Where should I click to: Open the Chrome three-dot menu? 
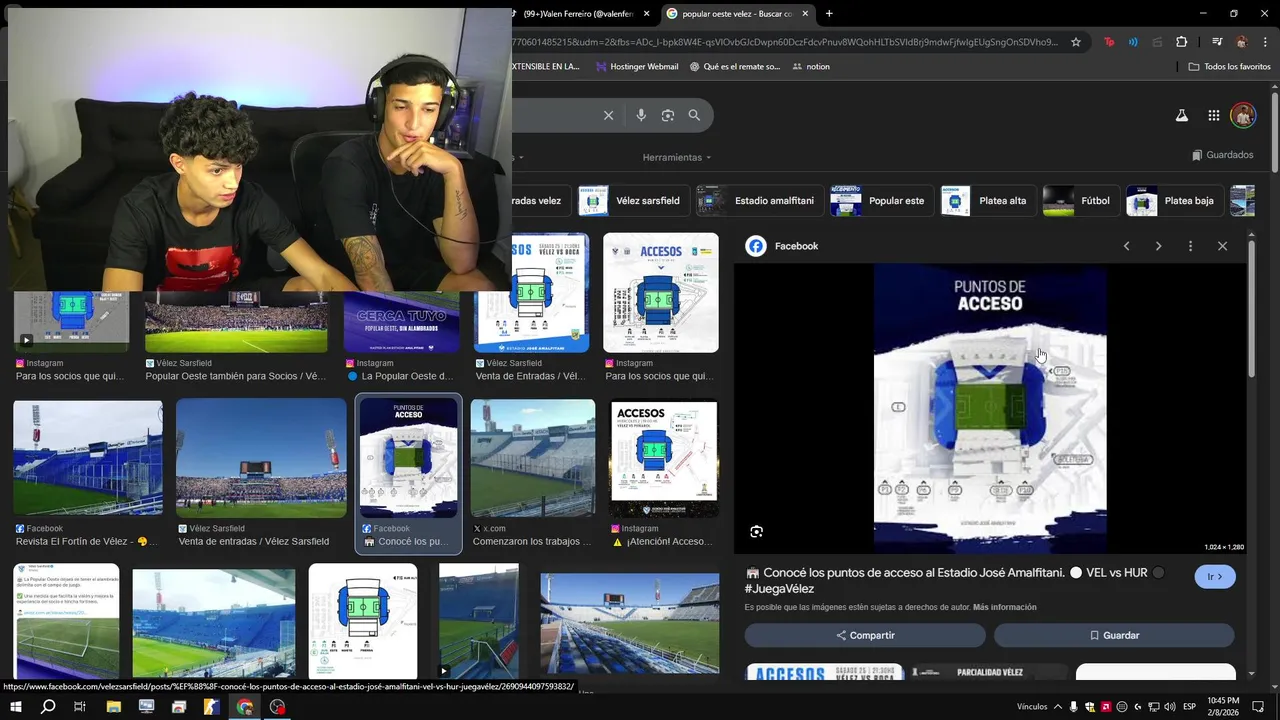point(1264,42)
